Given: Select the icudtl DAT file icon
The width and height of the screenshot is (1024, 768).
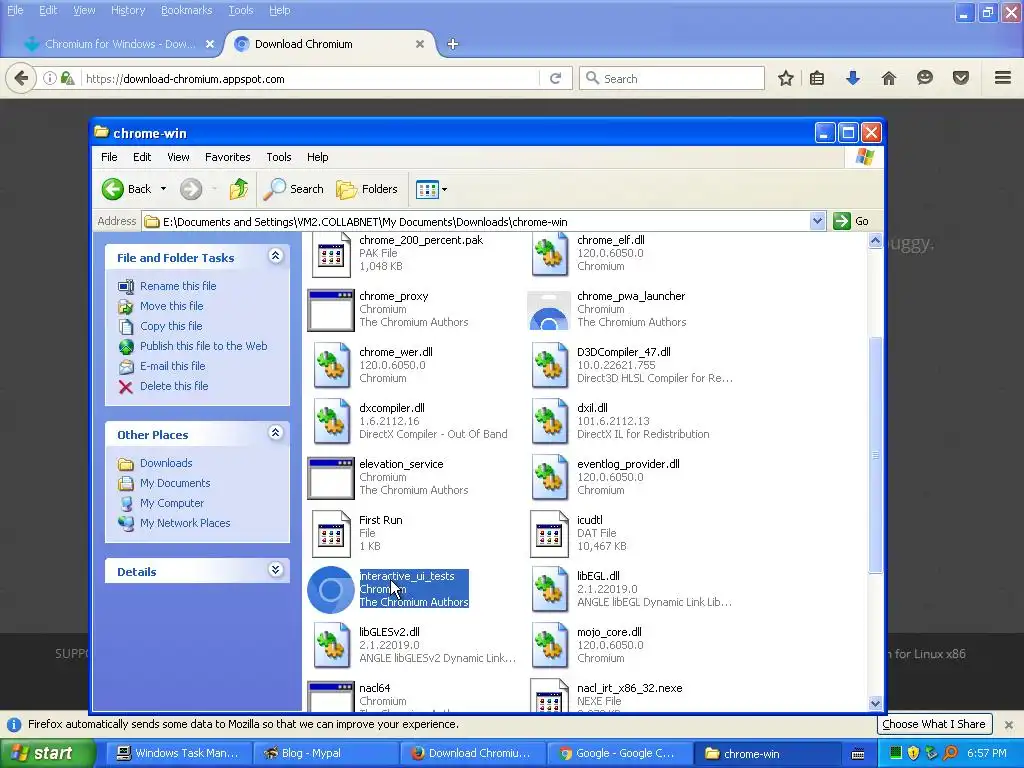Looking at the screenshot, I should click(549, 534).
